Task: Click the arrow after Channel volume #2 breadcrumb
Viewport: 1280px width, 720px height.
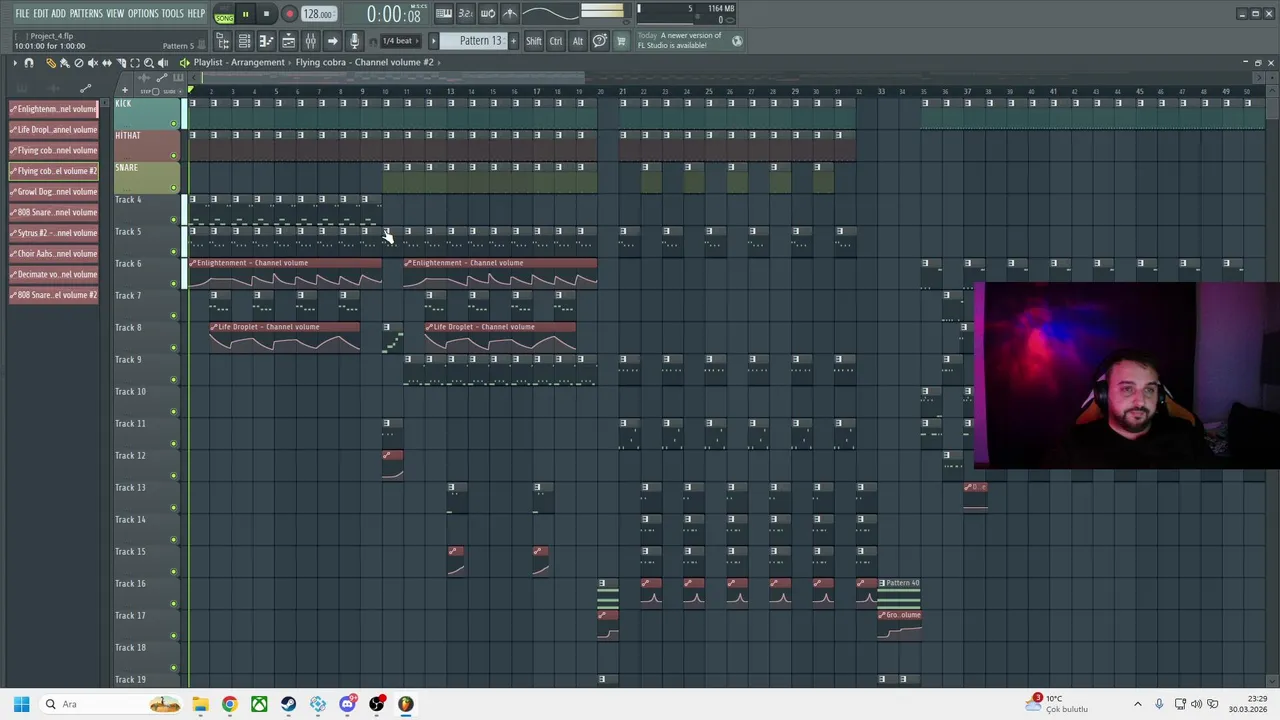Action: point(440,62)
